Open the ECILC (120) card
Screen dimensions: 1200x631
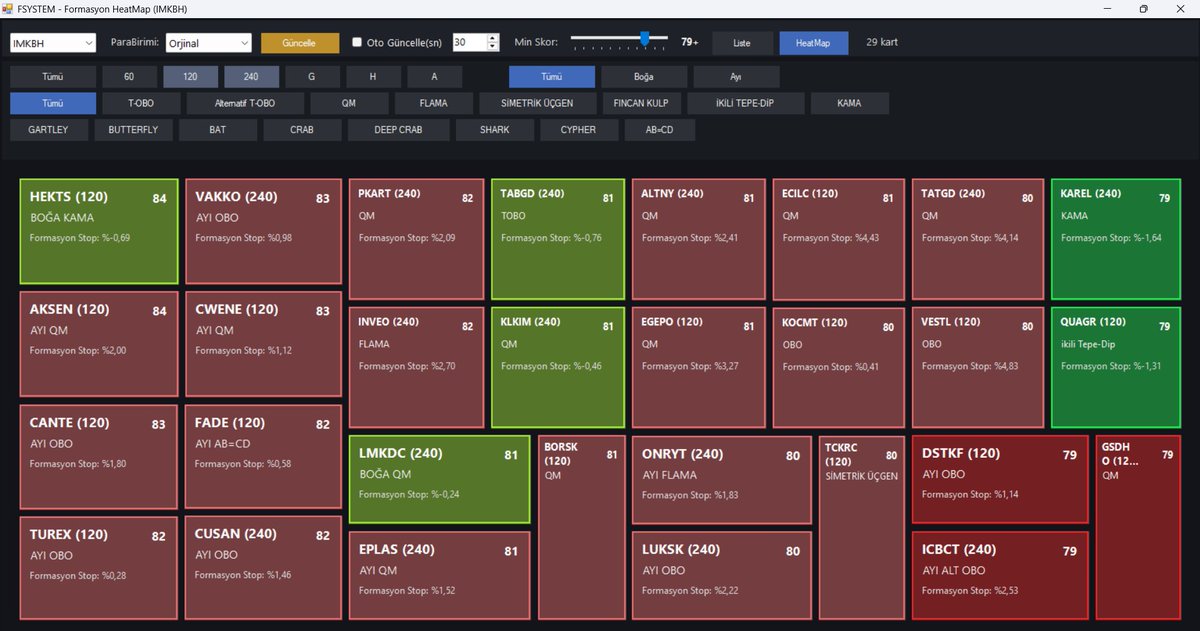coord(839,240)
